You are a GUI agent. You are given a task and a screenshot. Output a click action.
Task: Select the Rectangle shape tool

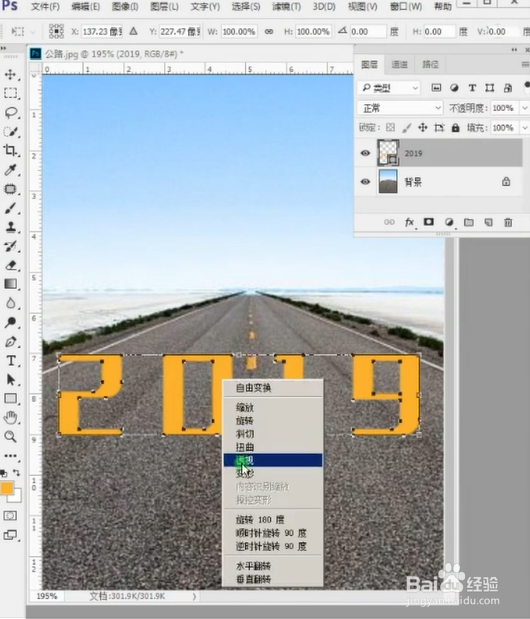[11, 399]
